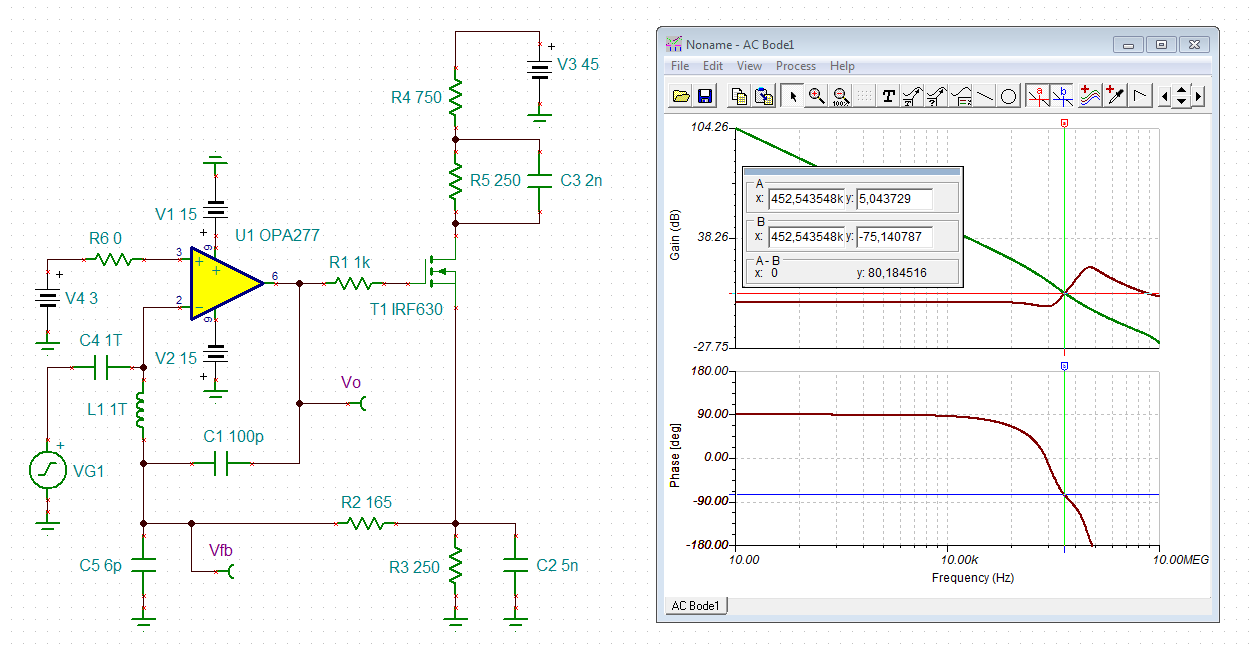The image size is (1250, 651).
Task: Click cursor B x value field
Action: point(806,237)
